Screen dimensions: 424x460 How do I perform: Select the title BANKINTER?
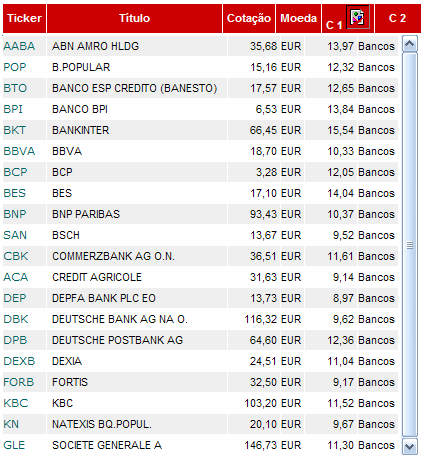81,130
